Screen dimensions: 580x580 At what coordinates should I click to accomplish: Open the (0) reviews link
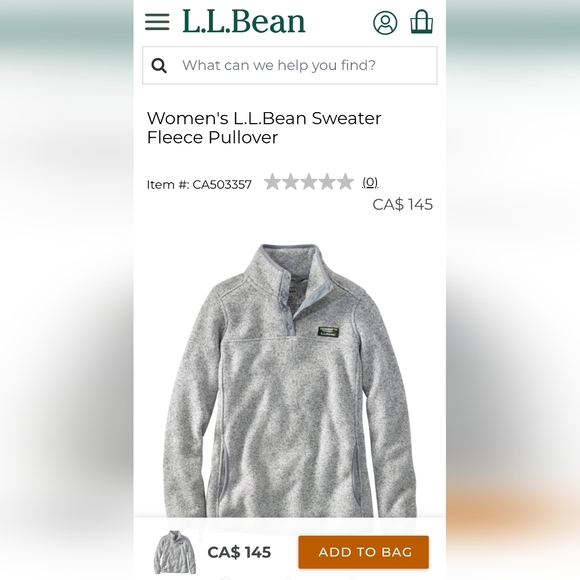coord(370,182)
